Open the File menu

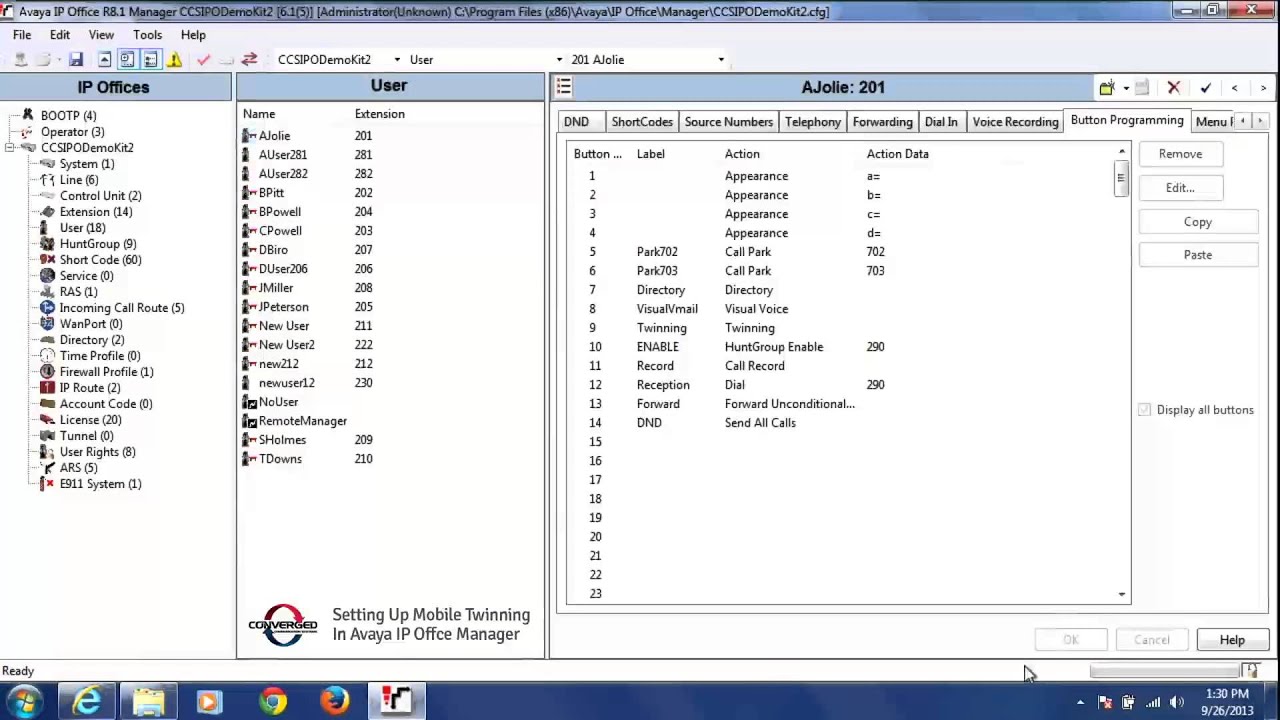coord(22,35)
